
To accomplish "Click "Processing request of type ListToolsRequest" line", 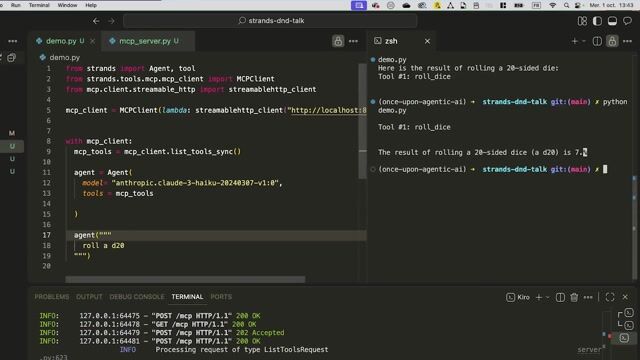I will pyautogui.click(x=242, y=350).
